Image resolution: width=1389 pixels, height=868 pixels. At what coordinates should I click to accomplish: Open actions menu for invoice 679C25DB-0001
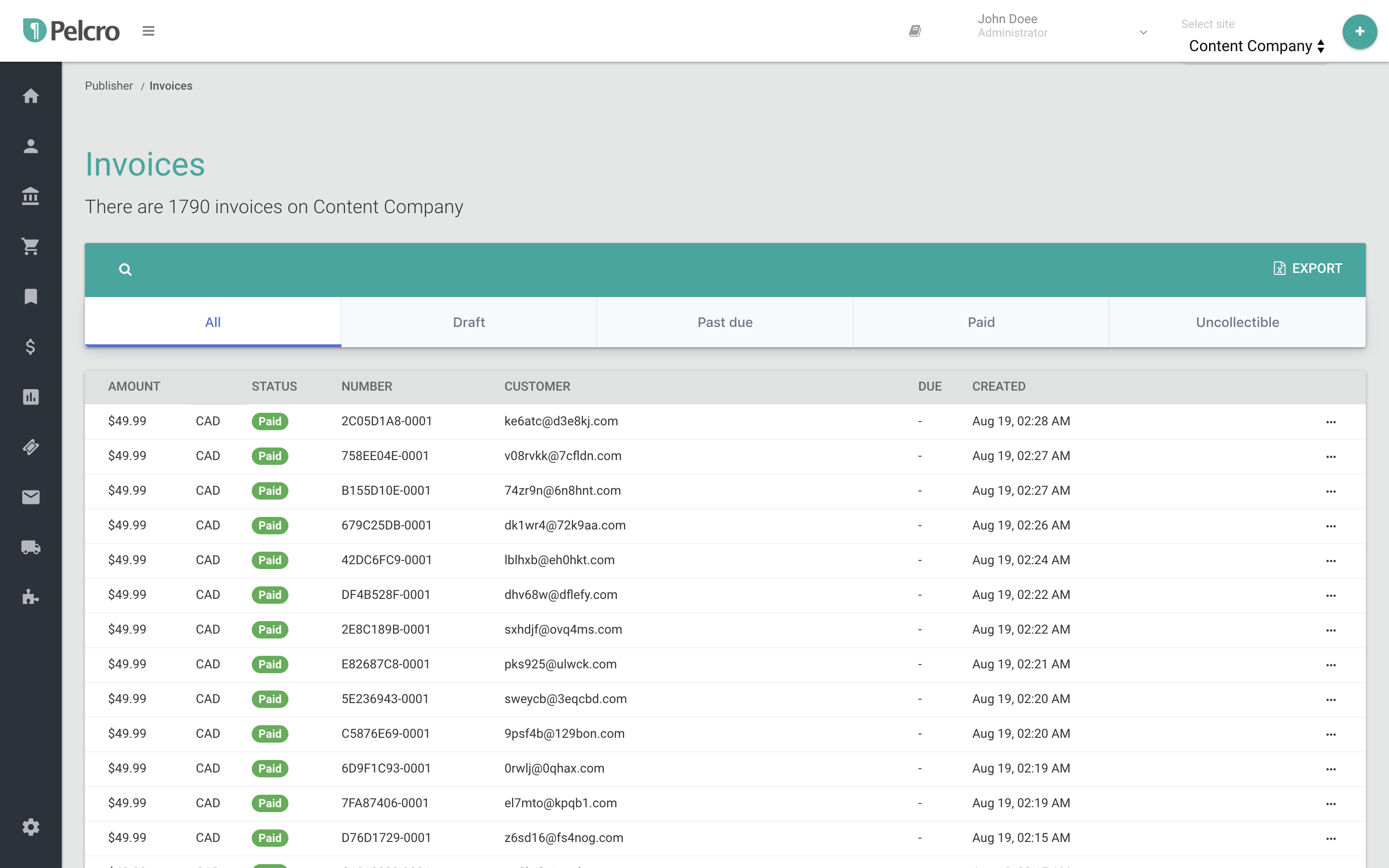tap(1331, 527)
